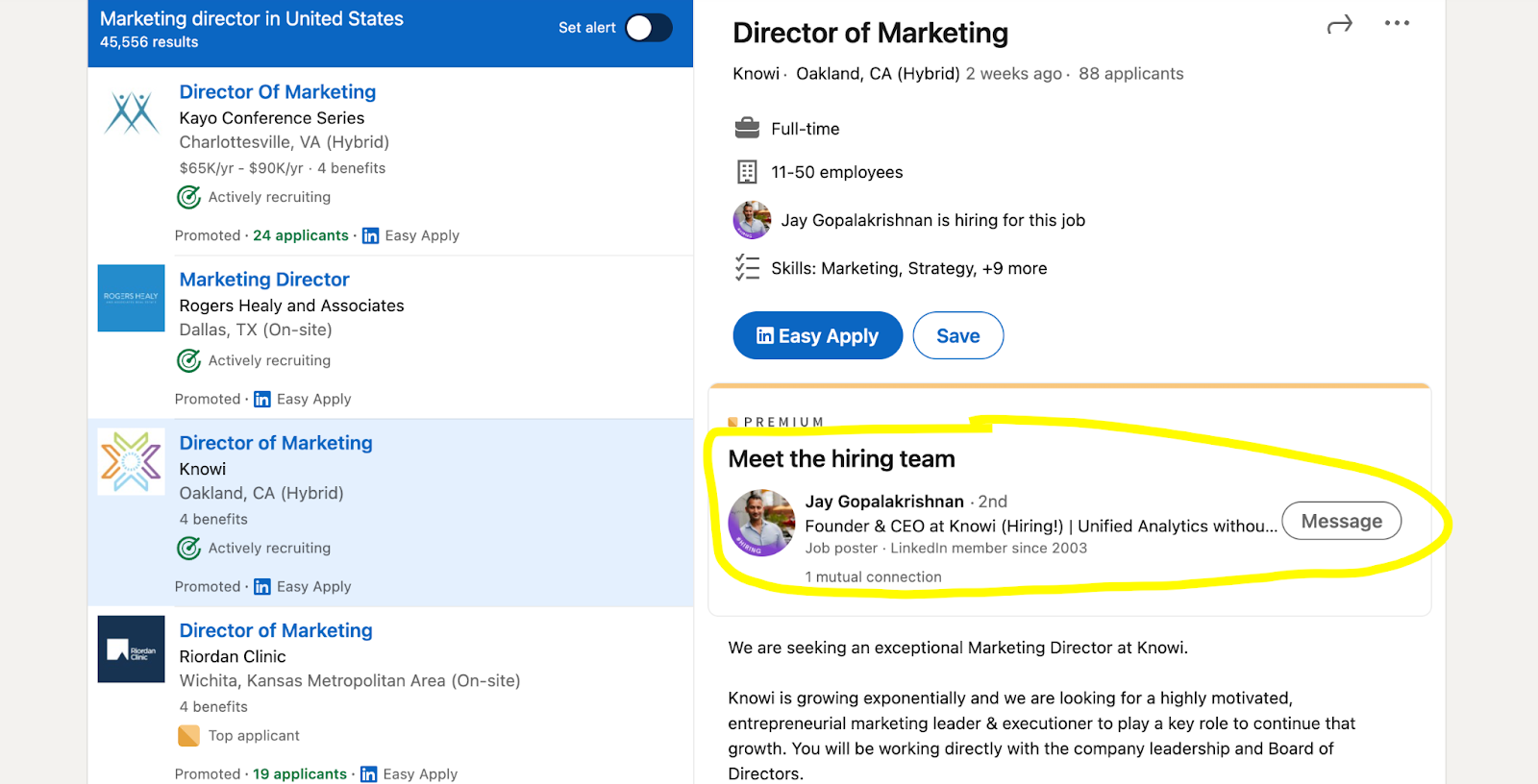Open Kayo's Director Of Marketing job title
Image resolution: width=1538 pixels, height=784 pixels.
click(x=278, y=92)
